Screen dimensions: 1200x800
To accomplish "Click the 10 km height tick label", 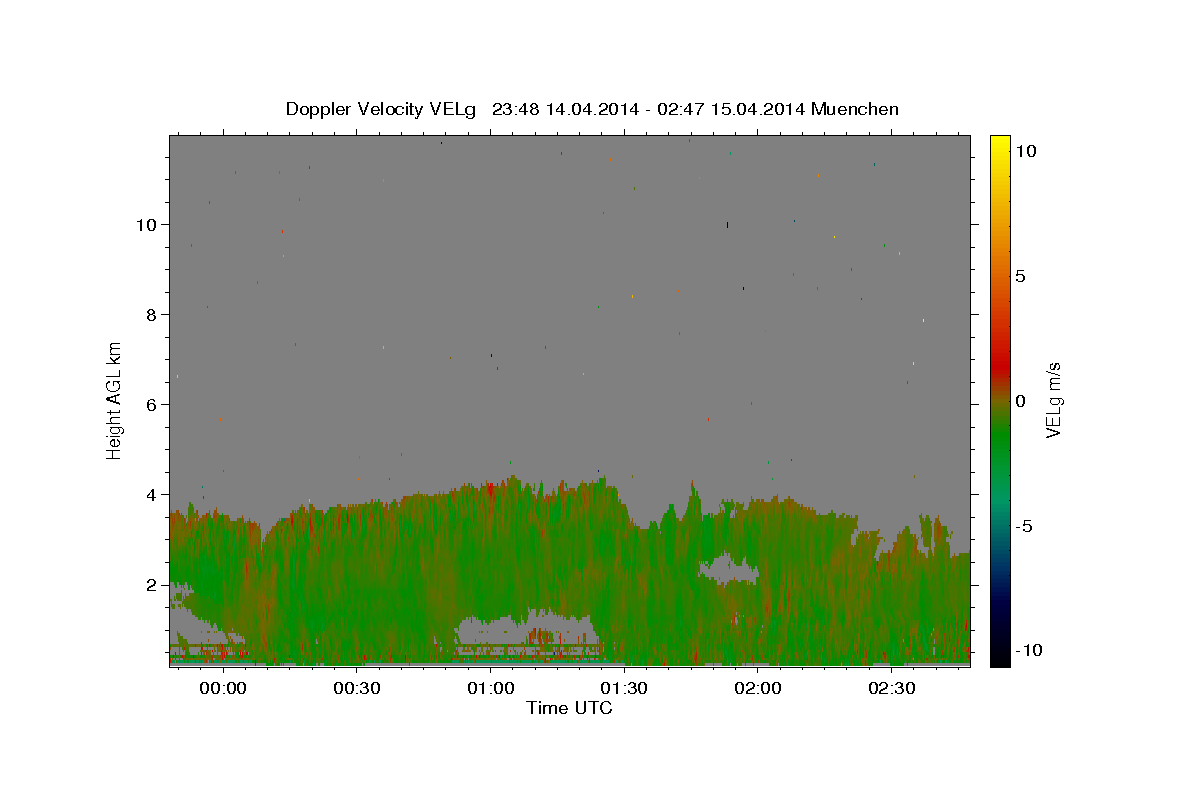I will click(x=145, y=224).
